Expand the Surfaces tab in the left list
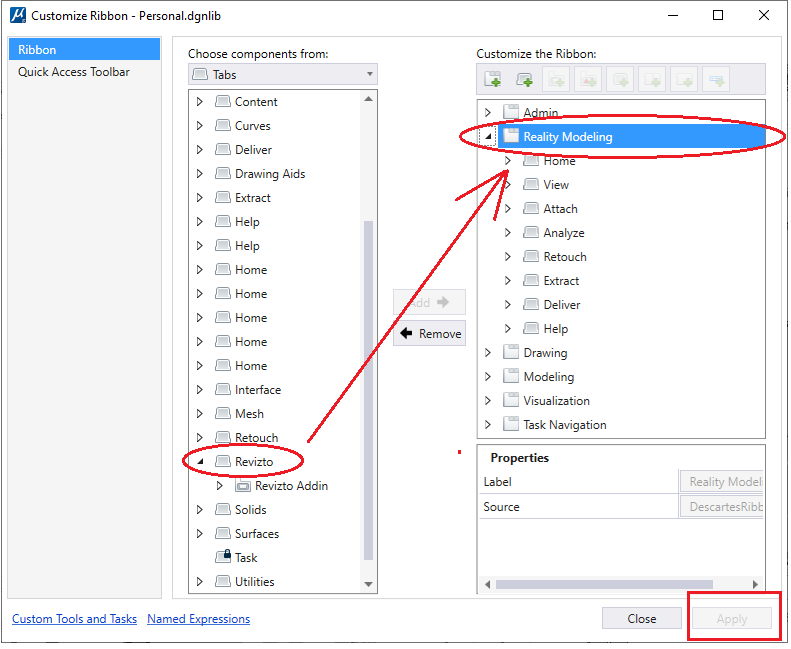Screen dimensions: 791x649 pos(200,534)
